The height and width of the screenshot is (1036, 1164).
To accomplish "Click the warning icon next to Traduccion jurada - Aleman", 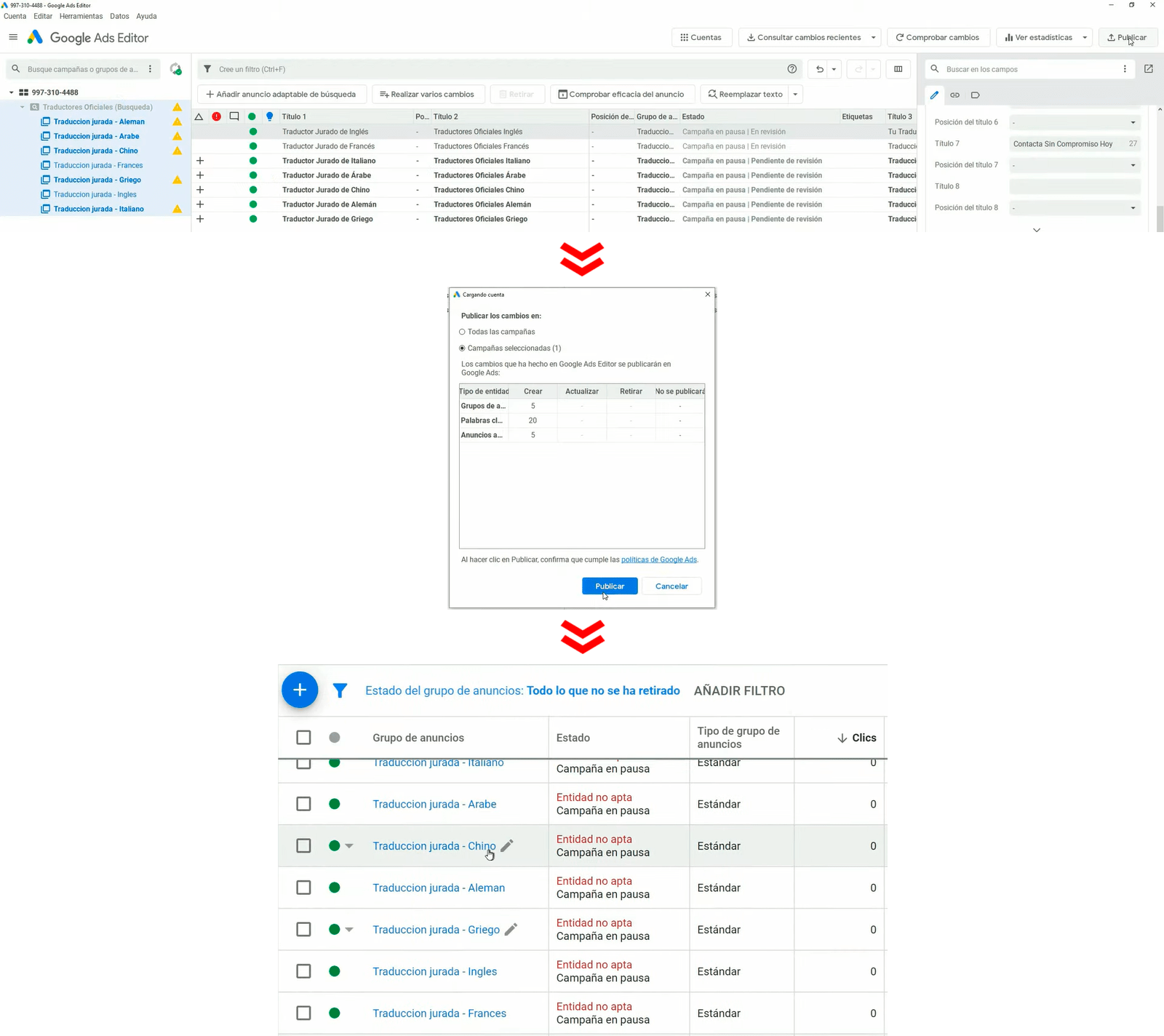I will coord(177,121).
